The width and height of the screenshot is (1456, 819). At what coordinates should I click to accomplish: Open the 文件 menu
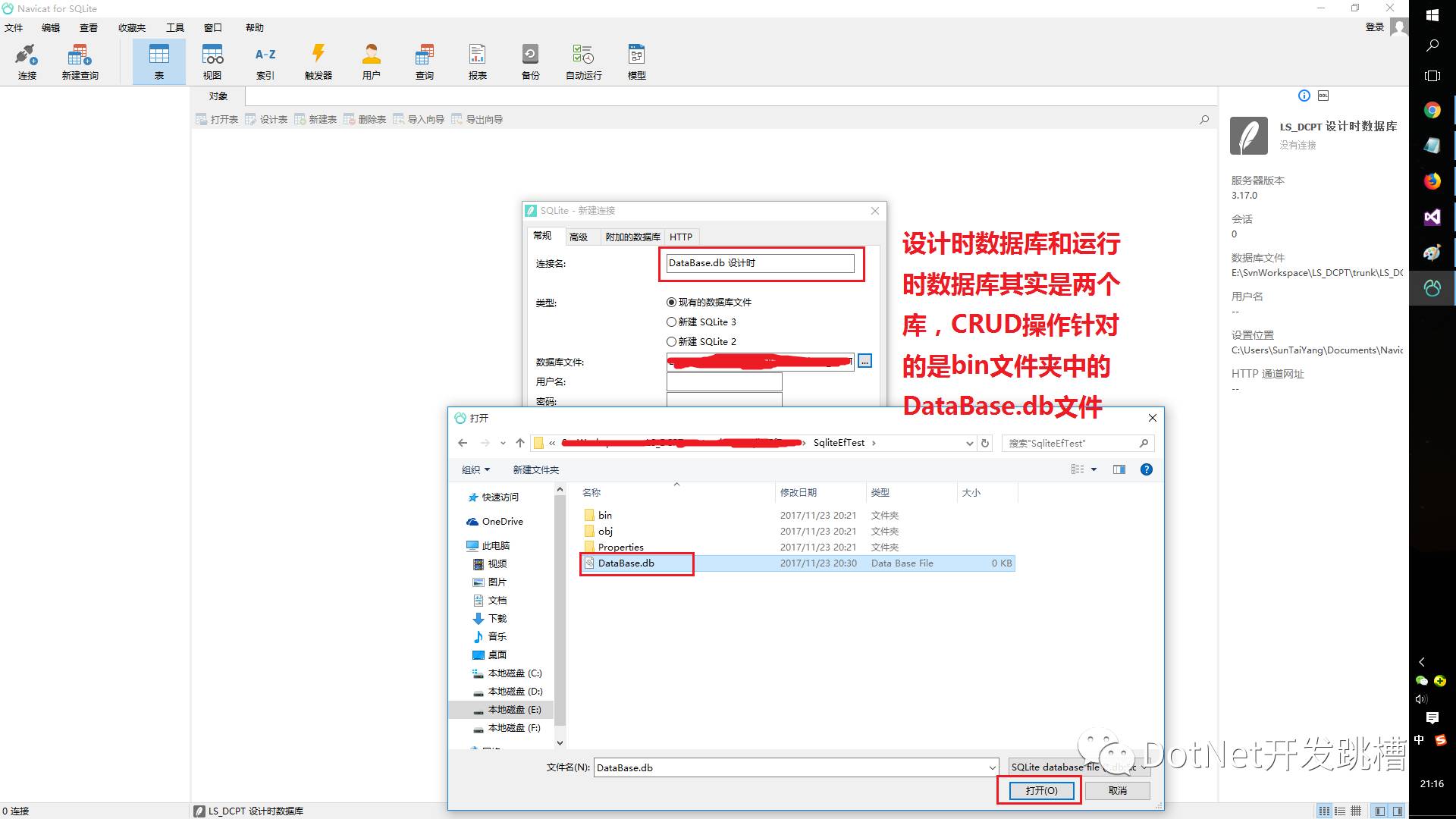coord(14,27)
